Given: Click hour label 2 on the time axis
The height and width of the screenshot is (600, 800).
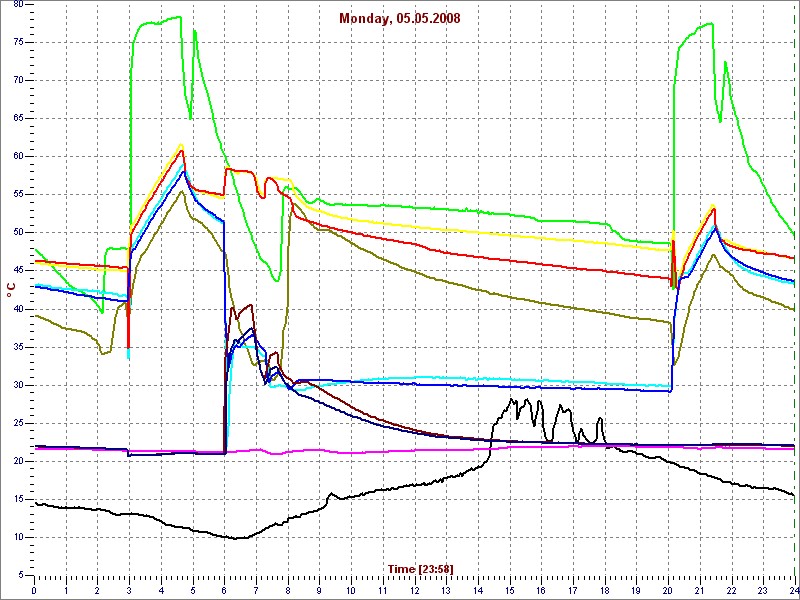Looking at the screenshot, I should (x=97, y=590).
